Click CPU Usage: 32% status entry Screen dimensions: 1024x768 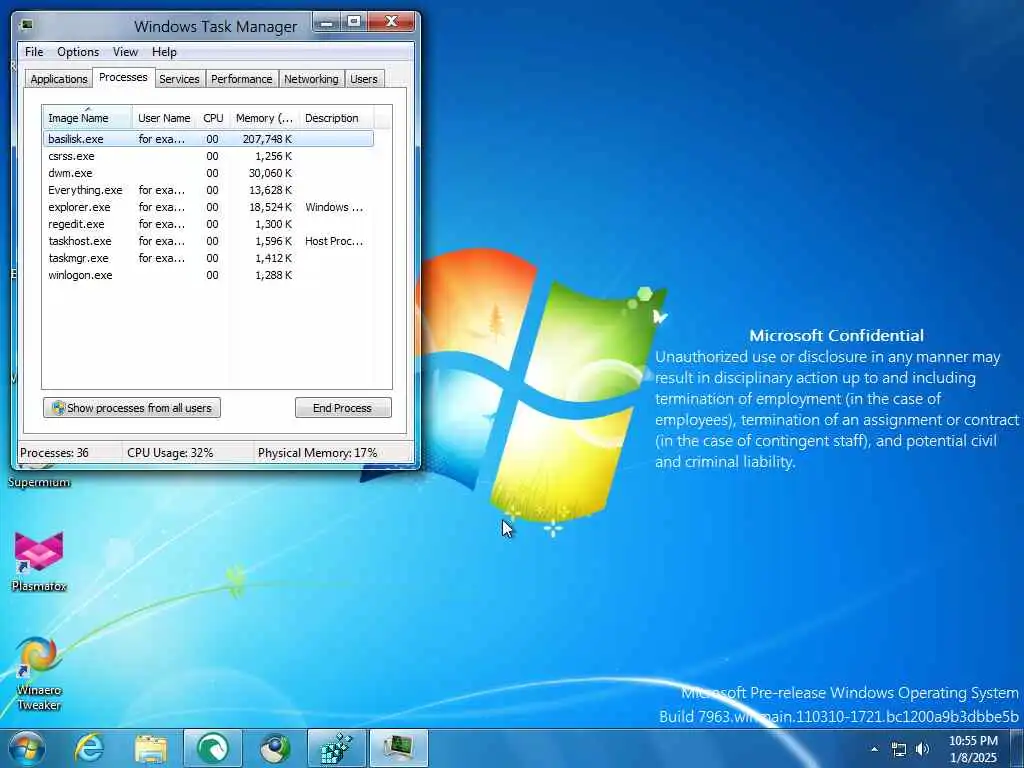tap(170, 453)
